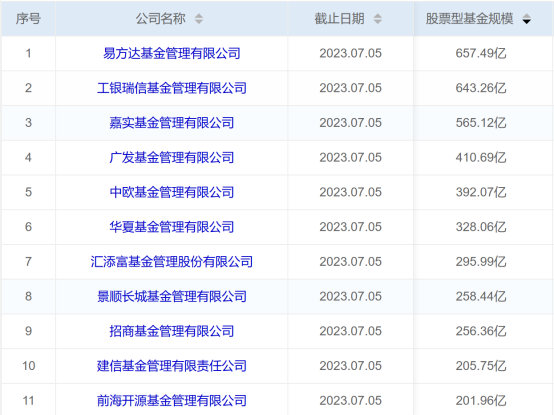Open 景顺长城基金管理有限公司 link
This screenshot has width=554, height=415.
172,296
